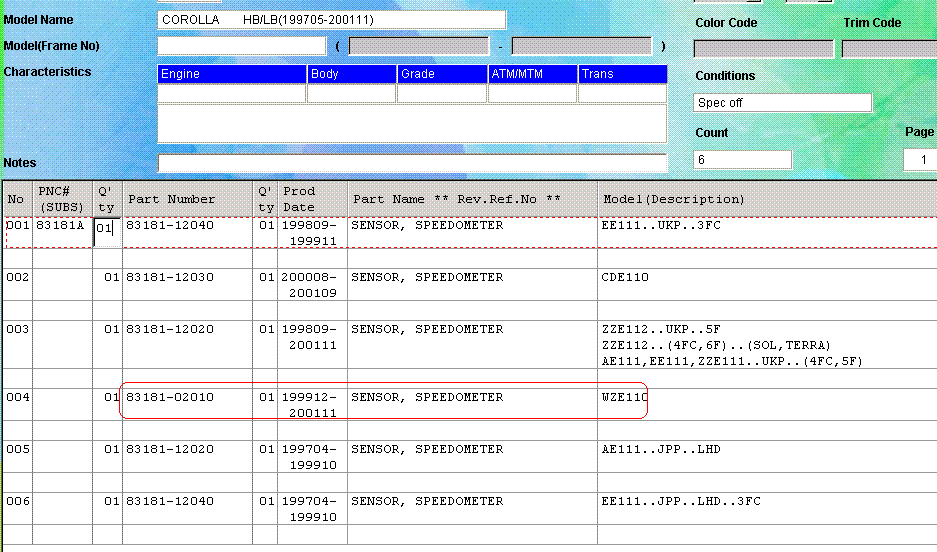Focus the Model(Frame No) input box
The width and height of the screenshot is (937, 552).
point(241,46)
